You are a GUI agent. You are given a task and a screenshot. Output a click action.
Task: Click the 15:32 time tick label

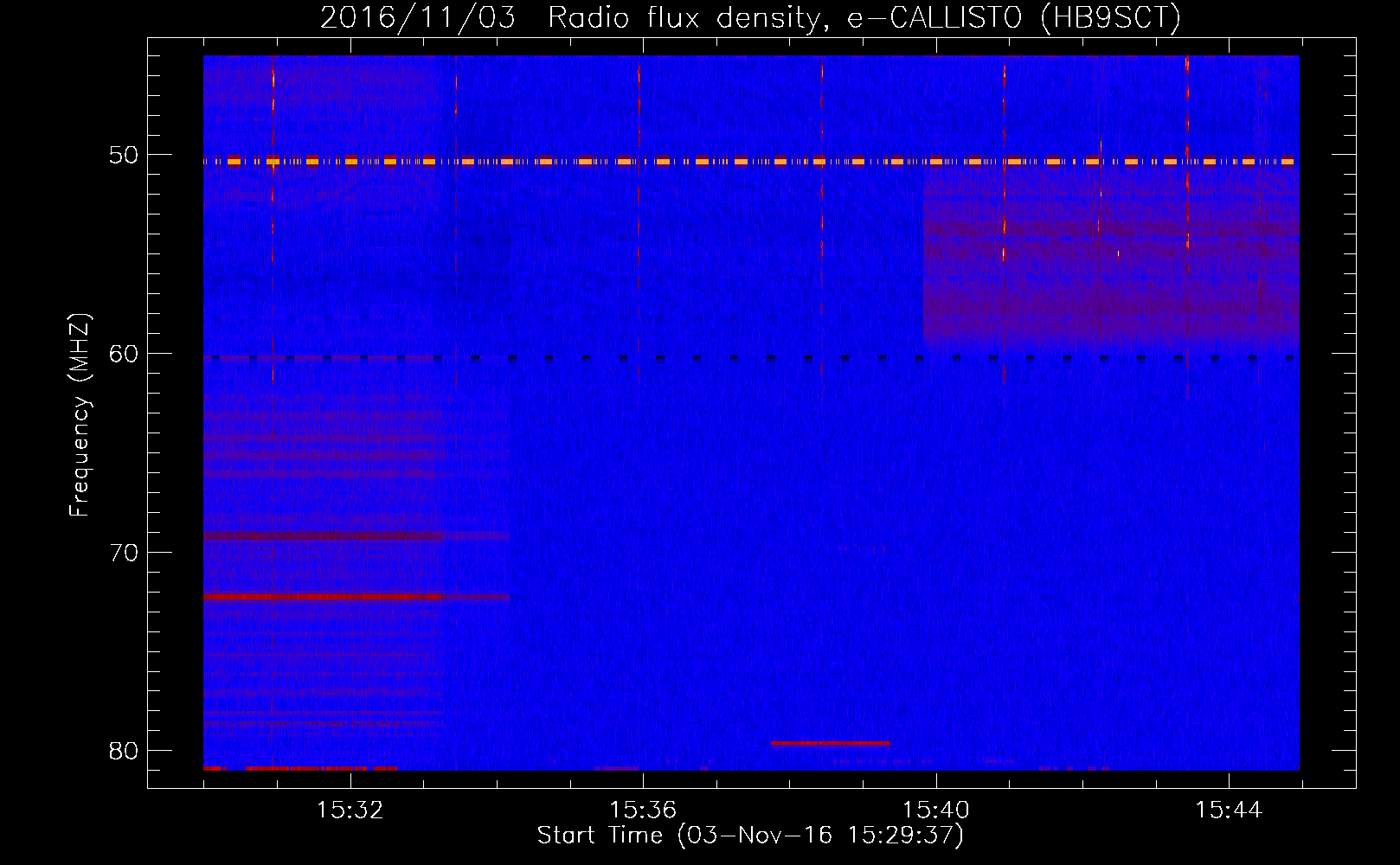350,810
